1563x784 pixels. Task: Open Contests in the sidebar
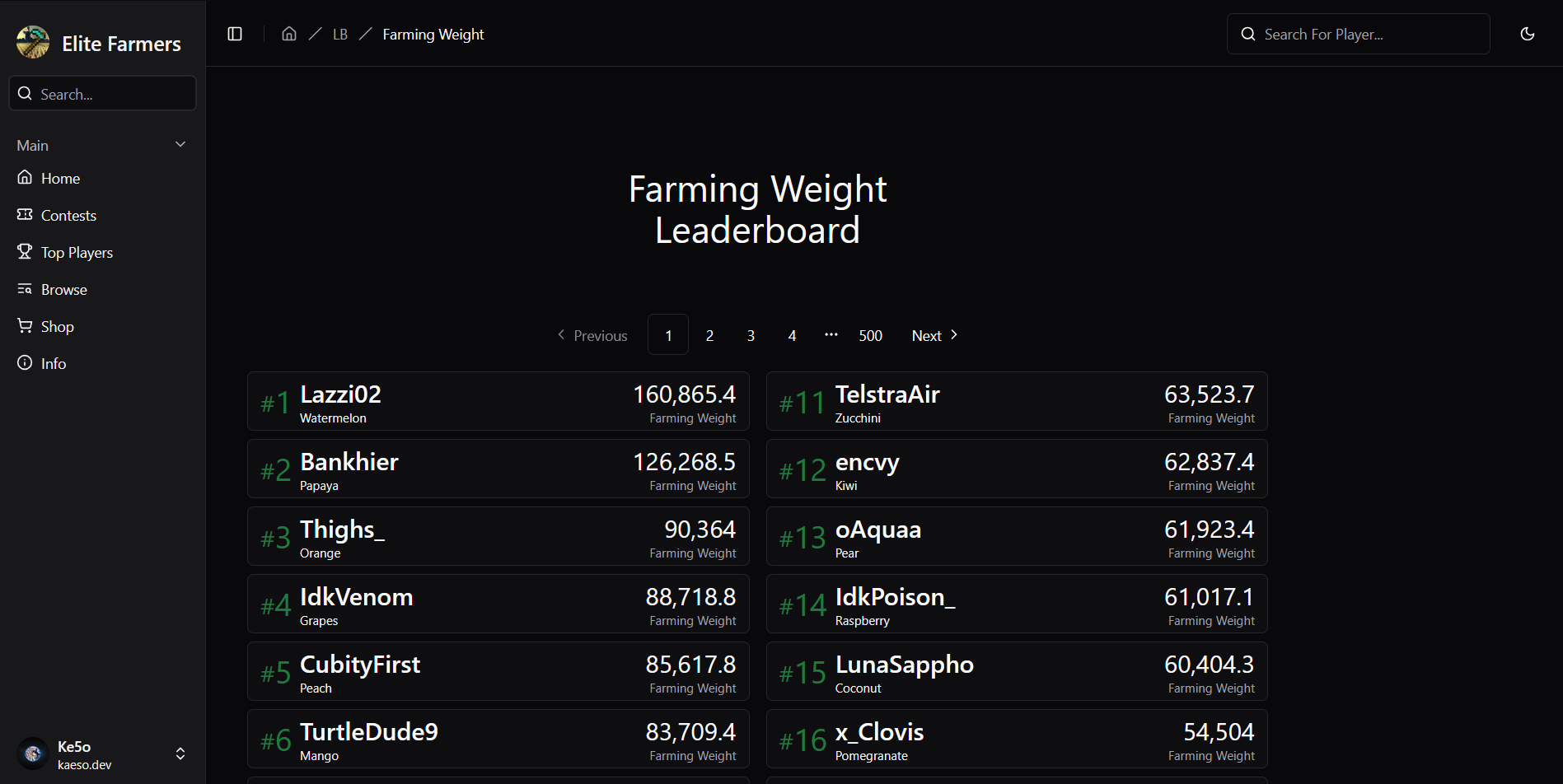pyautogui.click(x=102, y=215)
